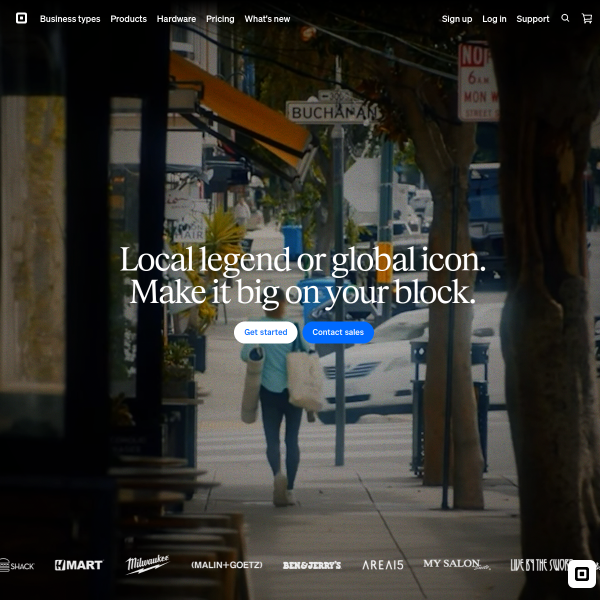
Task: Click the headline 'Local legend or global icon.'
Action: pos(303,259)
